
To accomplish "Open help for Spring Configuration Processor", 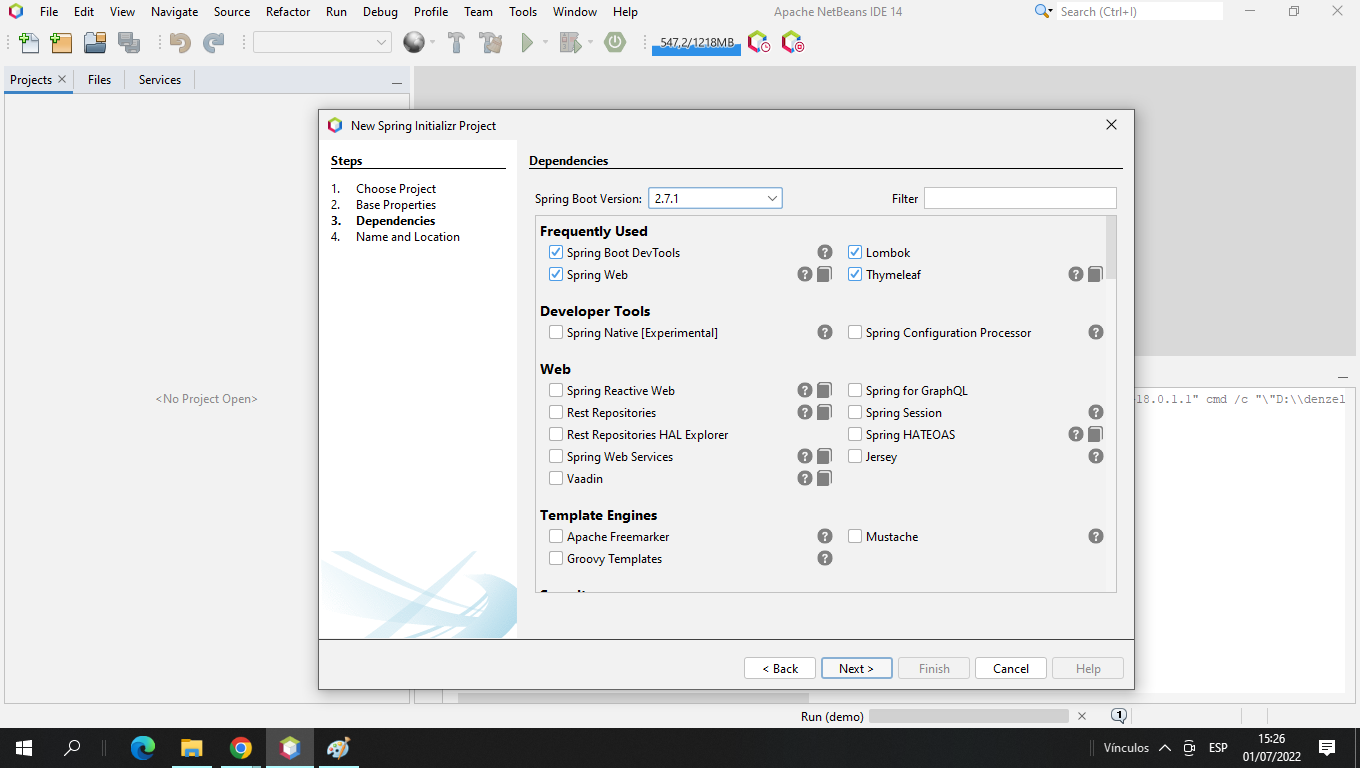I will (1096, 332).
